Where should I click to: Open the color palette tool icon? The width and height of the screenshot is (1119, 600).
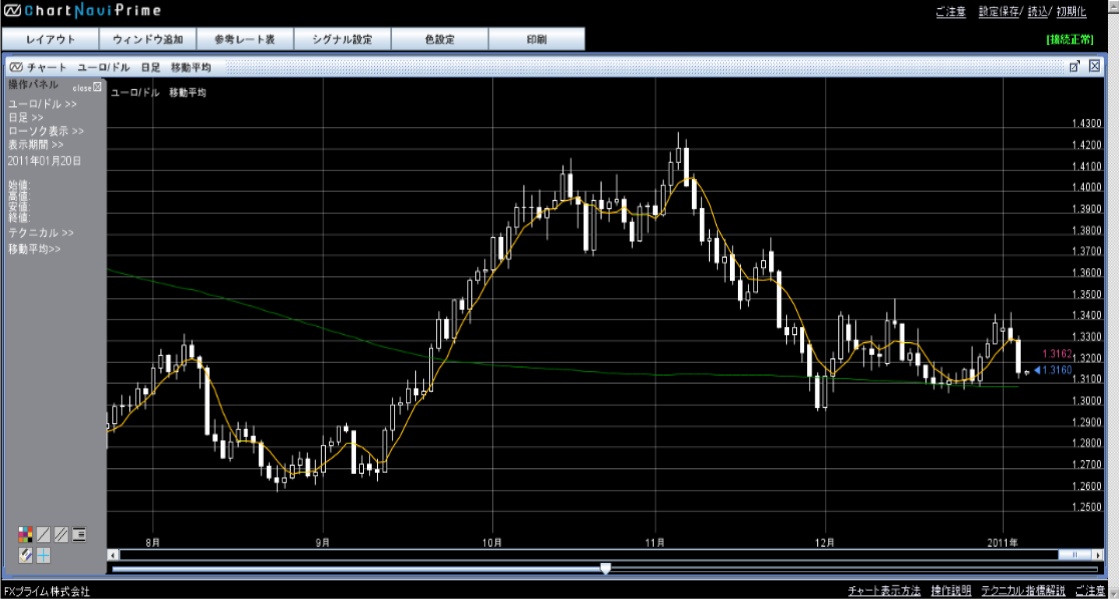click(x=25, y=535)
